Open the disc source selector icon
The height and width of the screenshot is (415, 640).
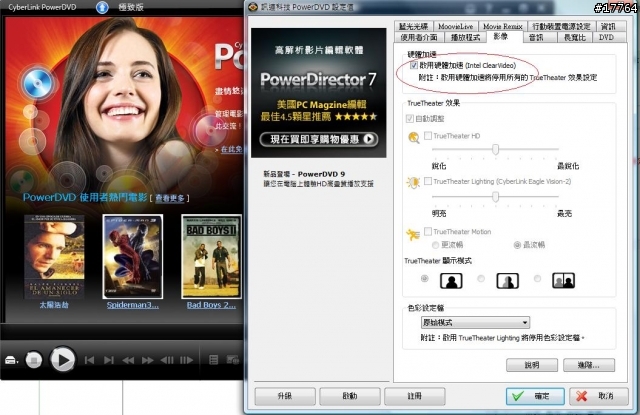tap(11, 360)
